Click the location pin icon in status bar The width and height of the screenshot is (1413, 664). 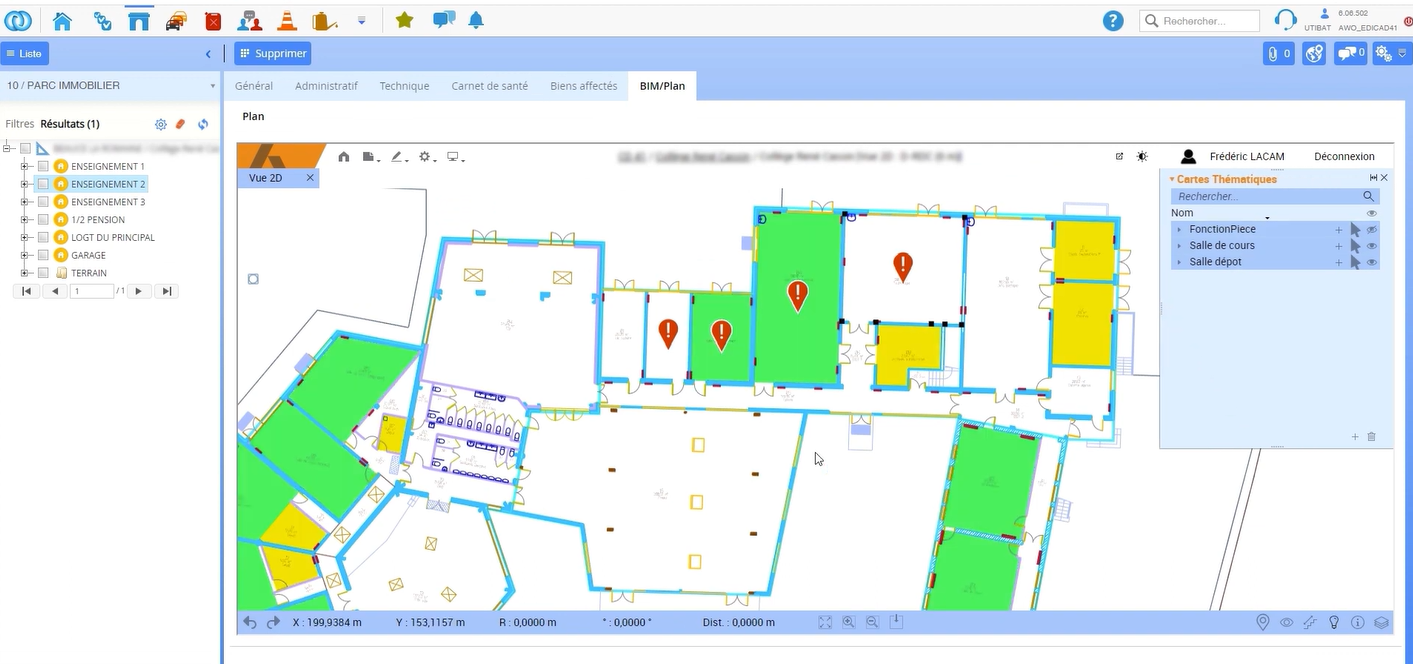pyautogui.click(x=1263, y=623)
